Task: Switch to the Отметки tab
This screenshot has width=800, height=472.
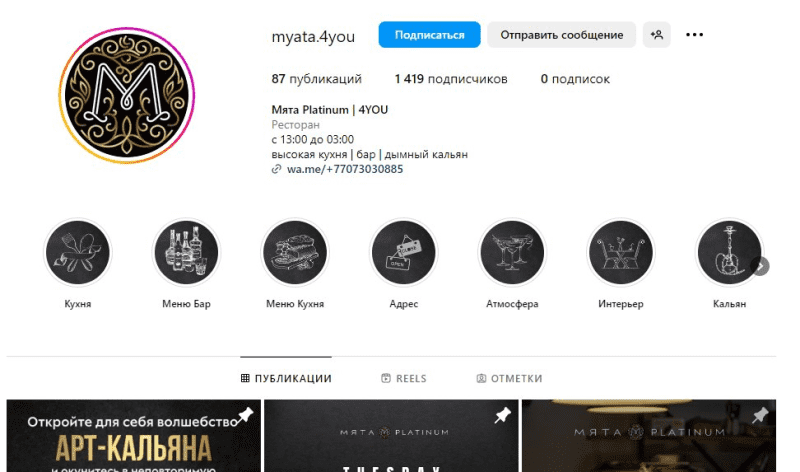Action: pyautogui.click(x=509, y=378)
